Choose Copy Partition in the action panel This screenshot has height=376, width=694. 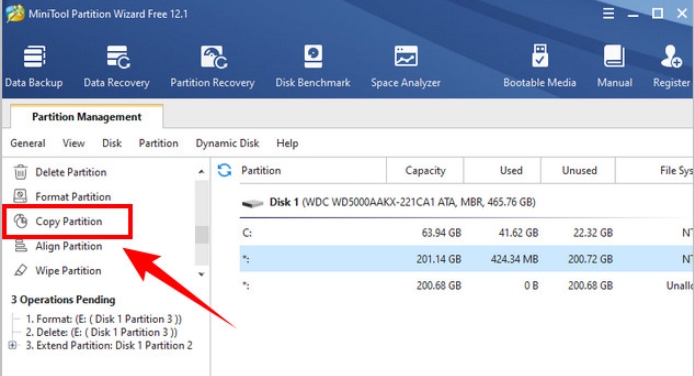(x=69, y=221)
